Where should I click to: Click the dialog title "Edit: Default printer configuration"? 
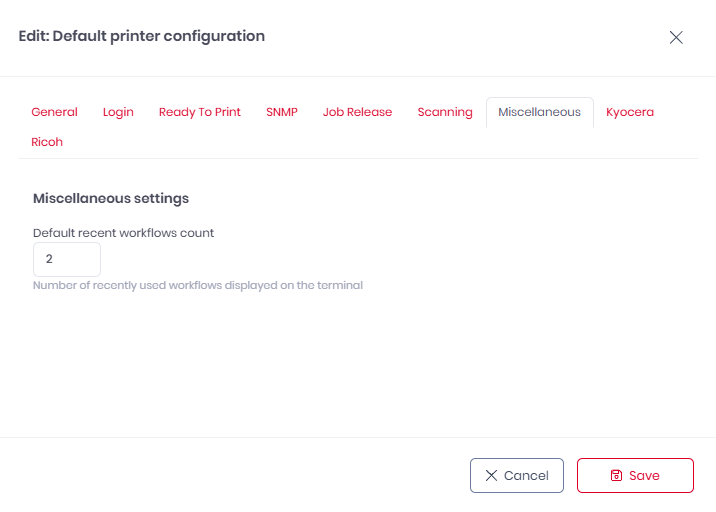click(x=142, y=36)
